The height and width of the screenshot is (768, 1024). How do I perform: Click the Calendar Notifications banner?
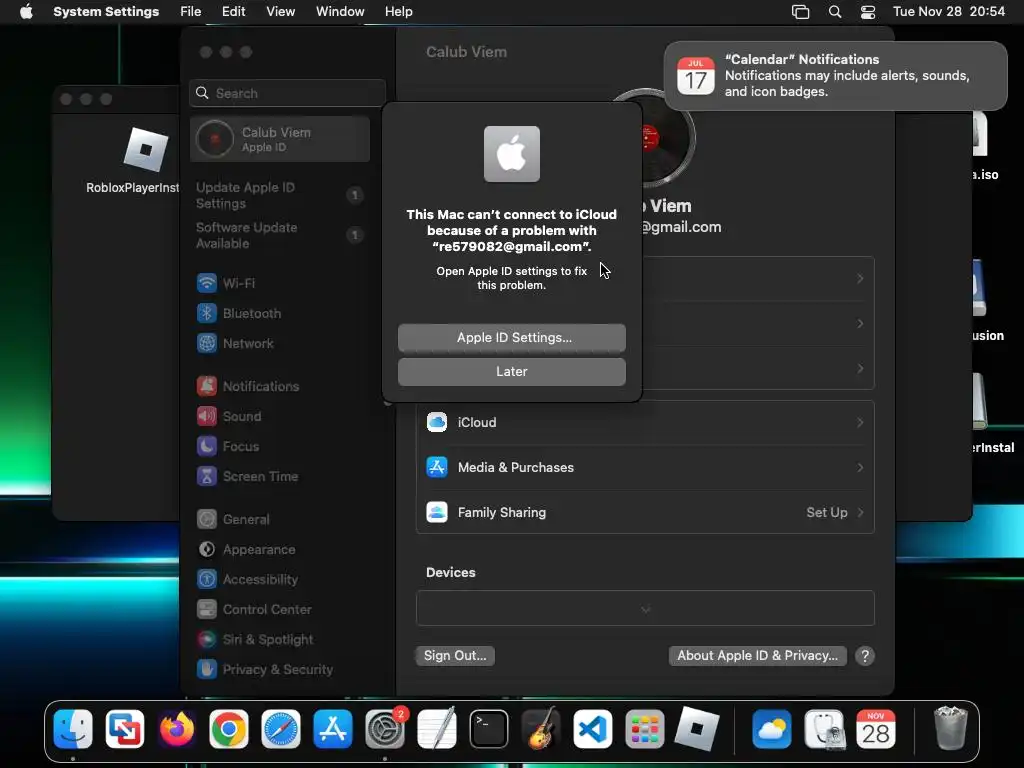pyautogui.click(x=835, y=76)
